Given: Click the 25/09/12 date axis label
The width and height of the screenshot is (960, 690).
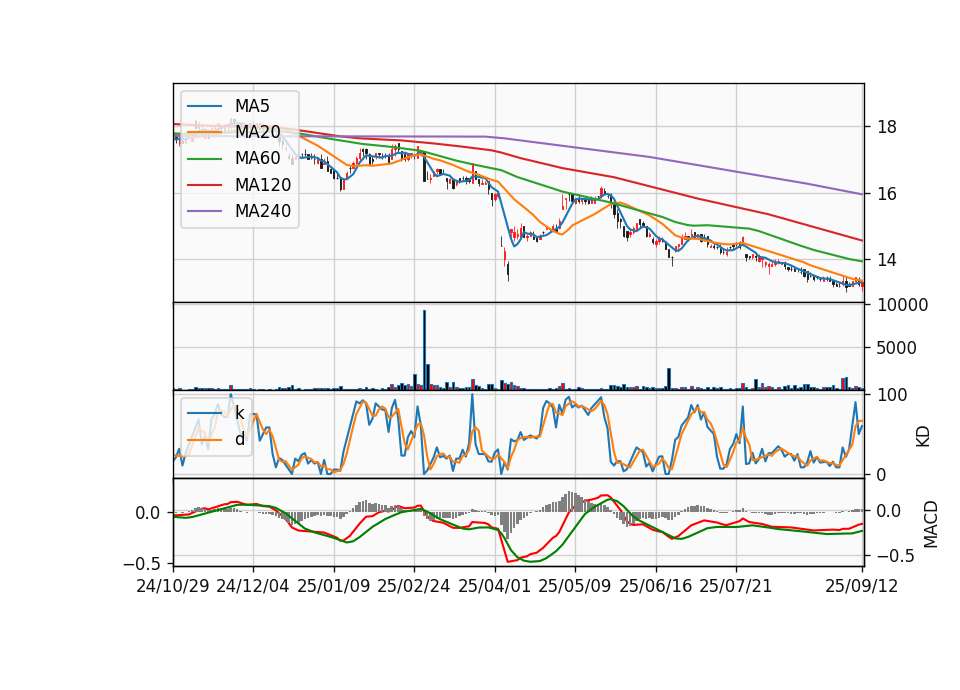Looking at the screenshot, I should pos(862,586).
